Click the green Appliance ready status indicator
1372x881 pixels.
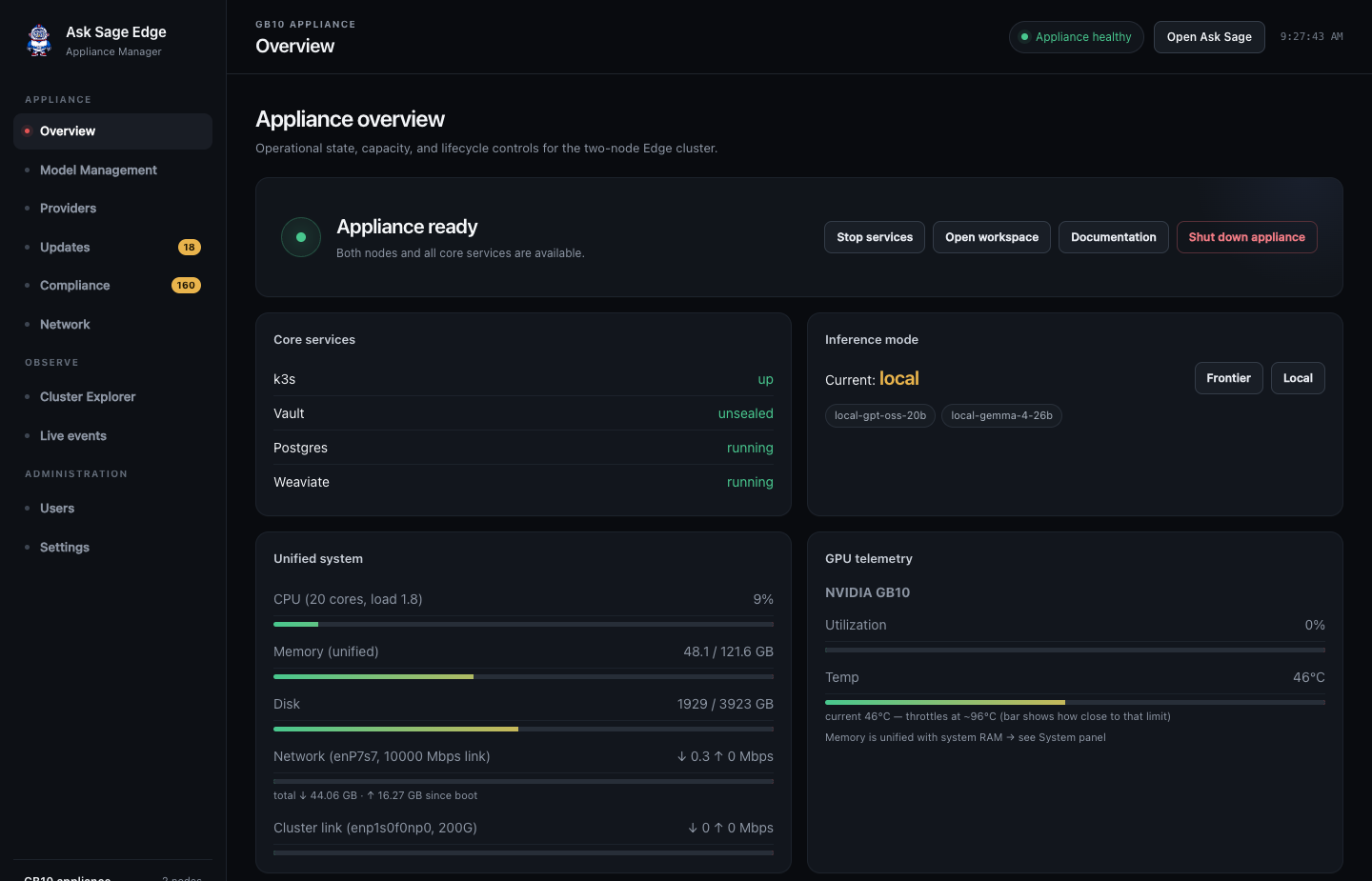click(301, 237)
